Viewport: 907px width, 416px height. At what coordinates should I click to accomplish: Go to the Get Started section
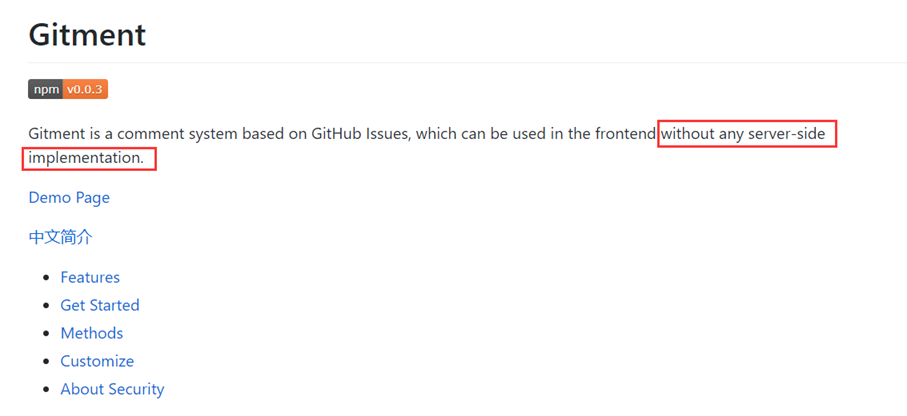(x=99, y=305)
